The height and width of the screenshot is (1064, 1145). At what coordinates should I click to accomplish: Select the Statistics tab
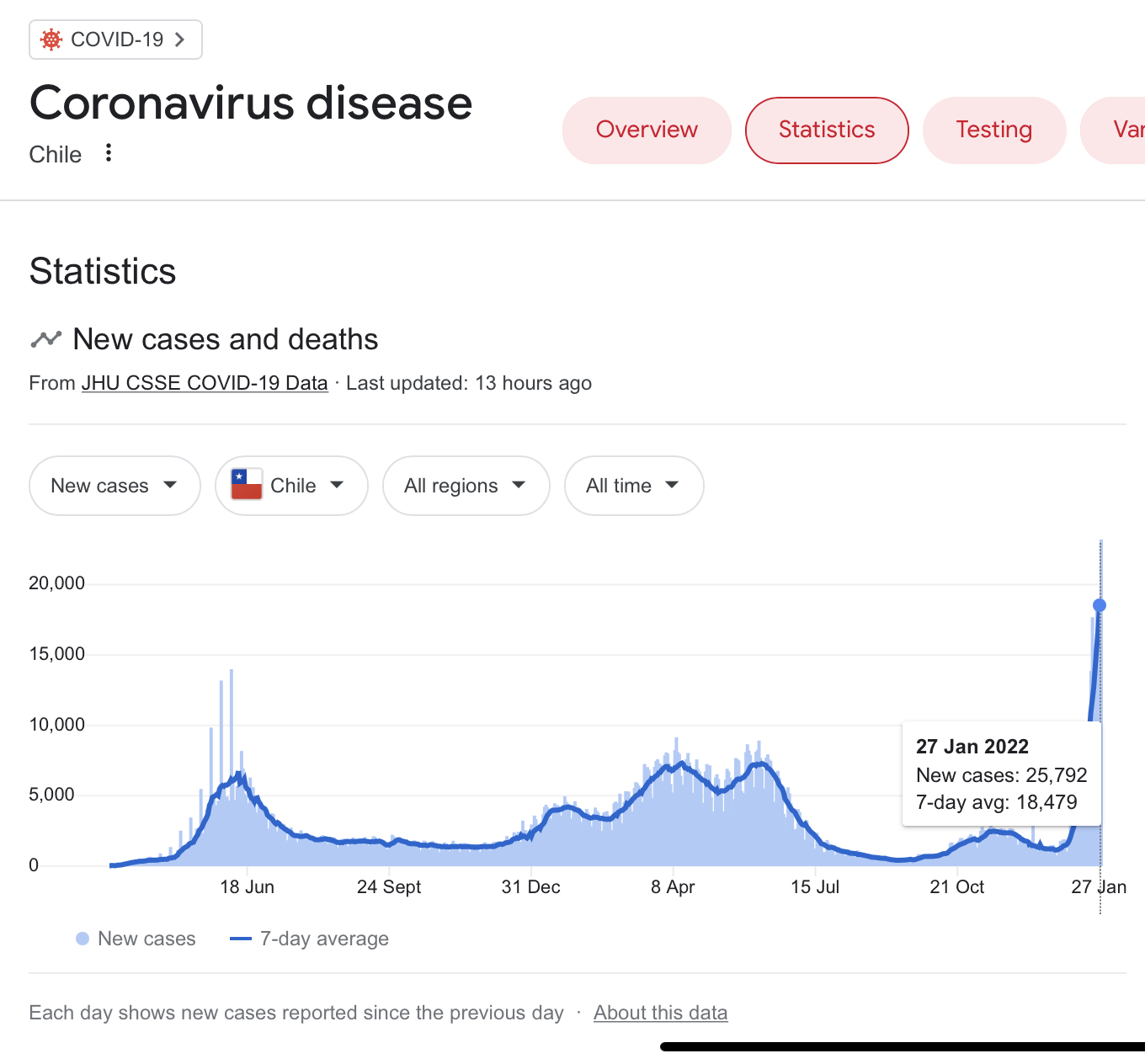[827, 130]
